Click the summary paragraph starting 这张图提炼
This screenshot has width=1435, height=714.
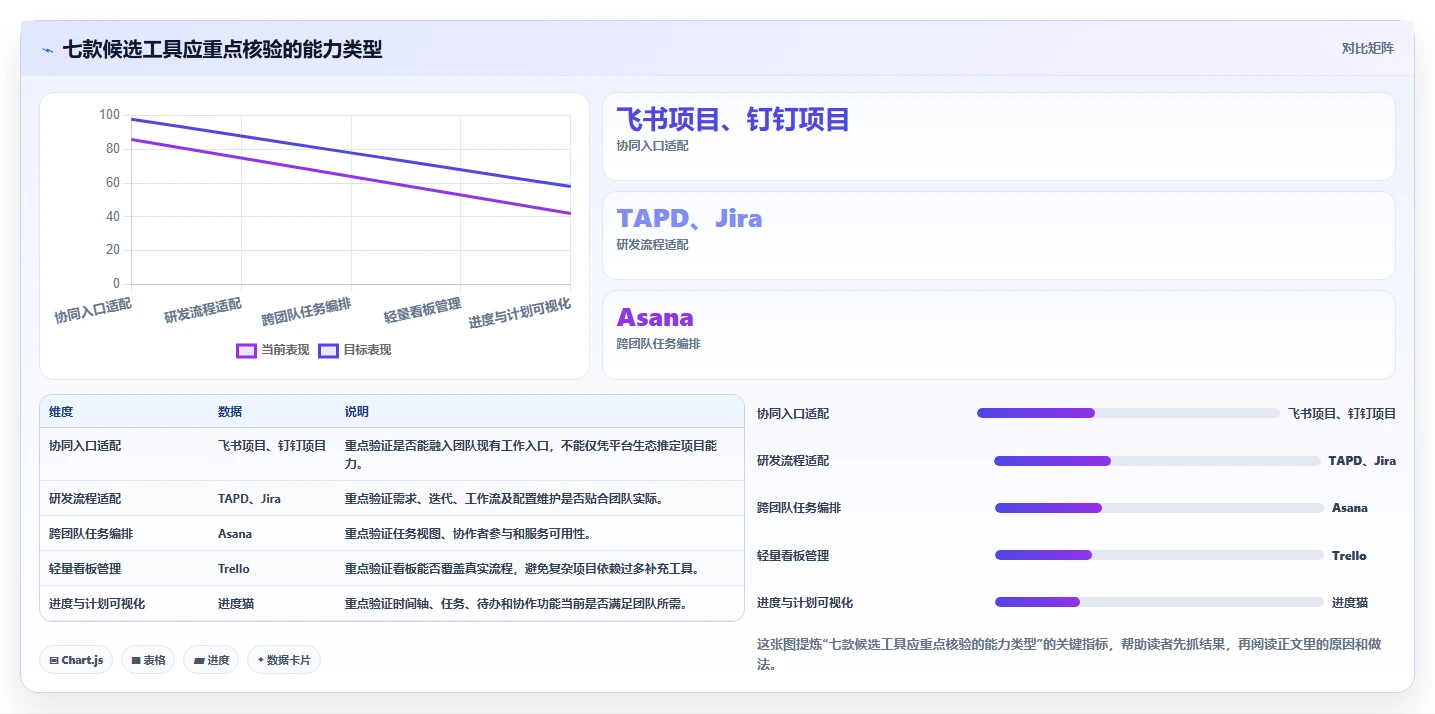coord(1069,654)
